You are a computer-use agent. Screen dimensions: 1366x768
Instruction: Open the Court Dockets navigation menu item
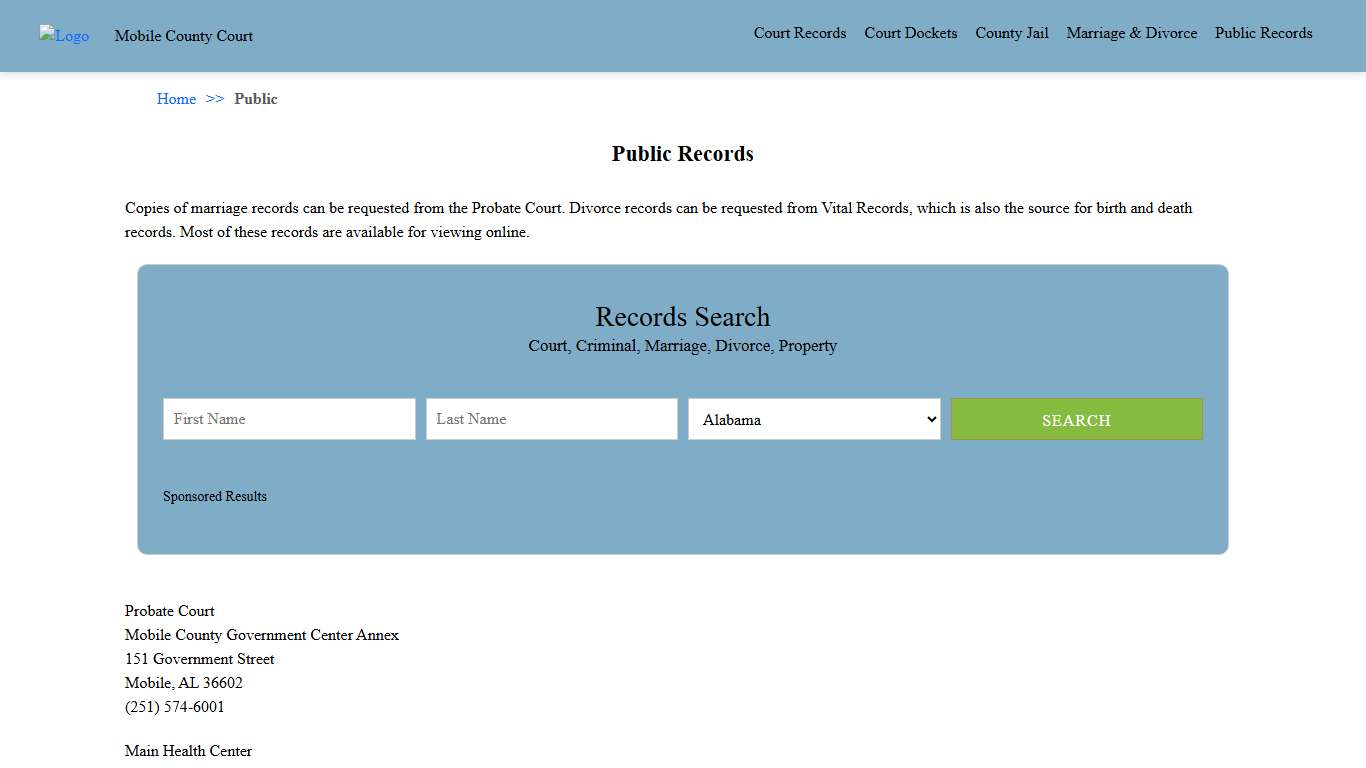point(910,33)
